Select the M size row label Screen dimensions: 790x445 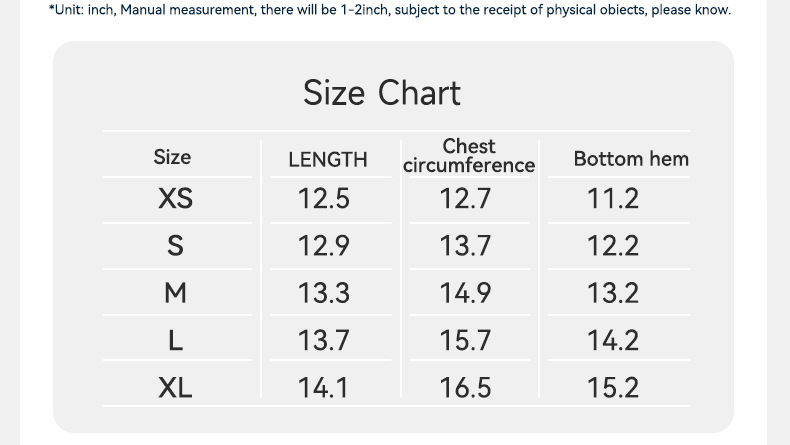175,293
